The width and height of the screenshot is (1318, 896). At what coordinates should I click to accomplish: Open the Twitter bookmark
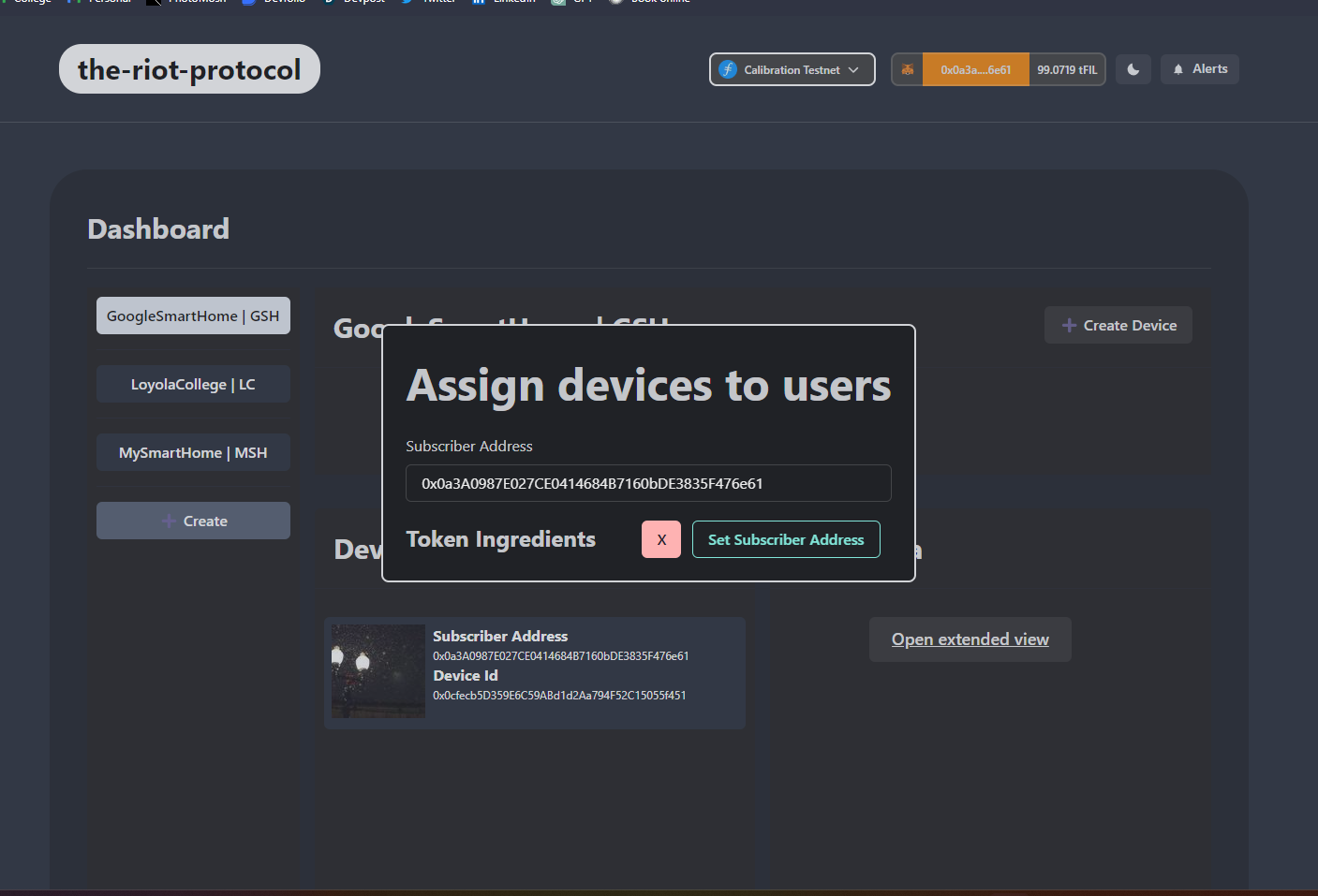(x=426, y=3)
